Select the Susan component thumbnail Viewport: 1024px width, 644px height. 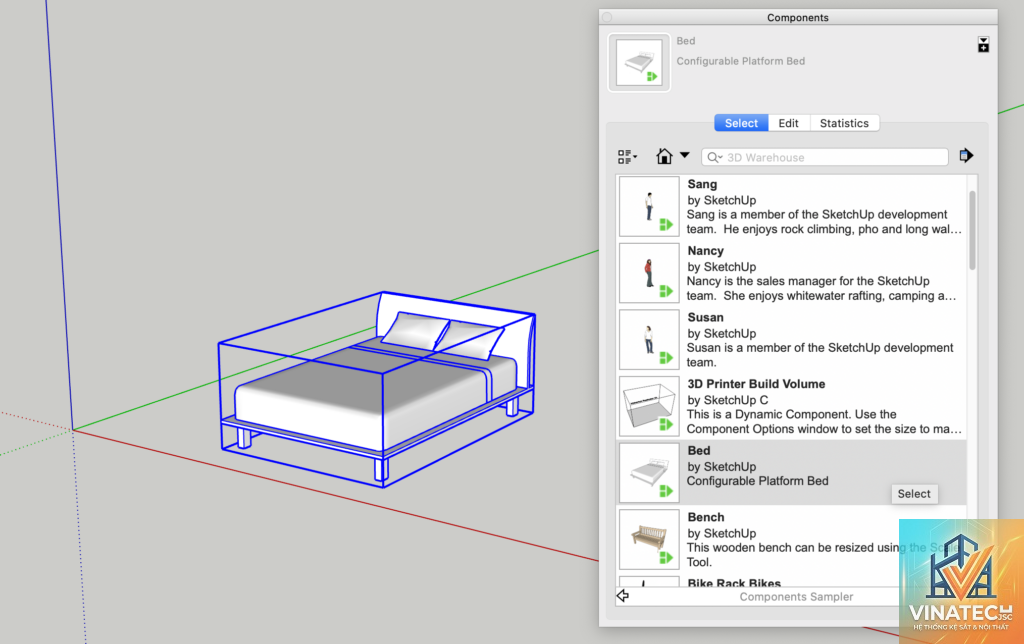click(x=648, y=340)
